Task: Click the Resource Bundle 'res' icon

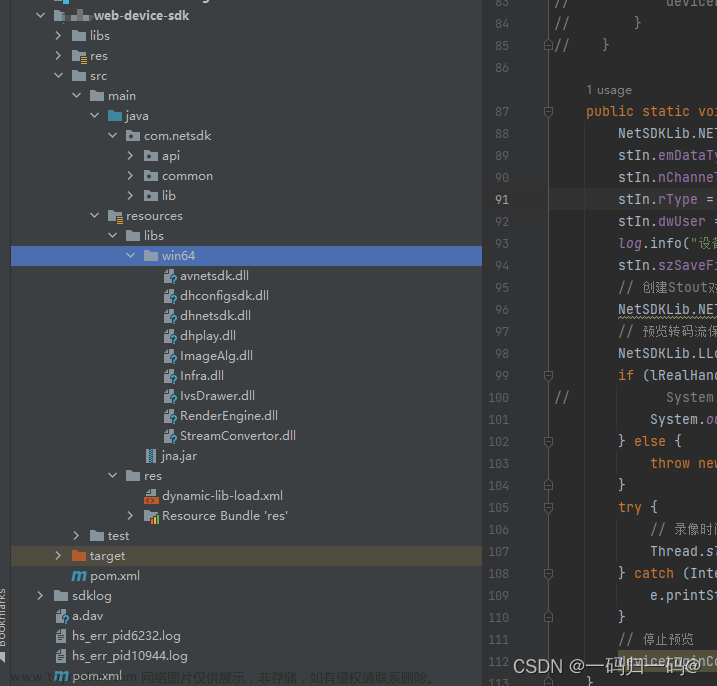Action: click(151, 516)
